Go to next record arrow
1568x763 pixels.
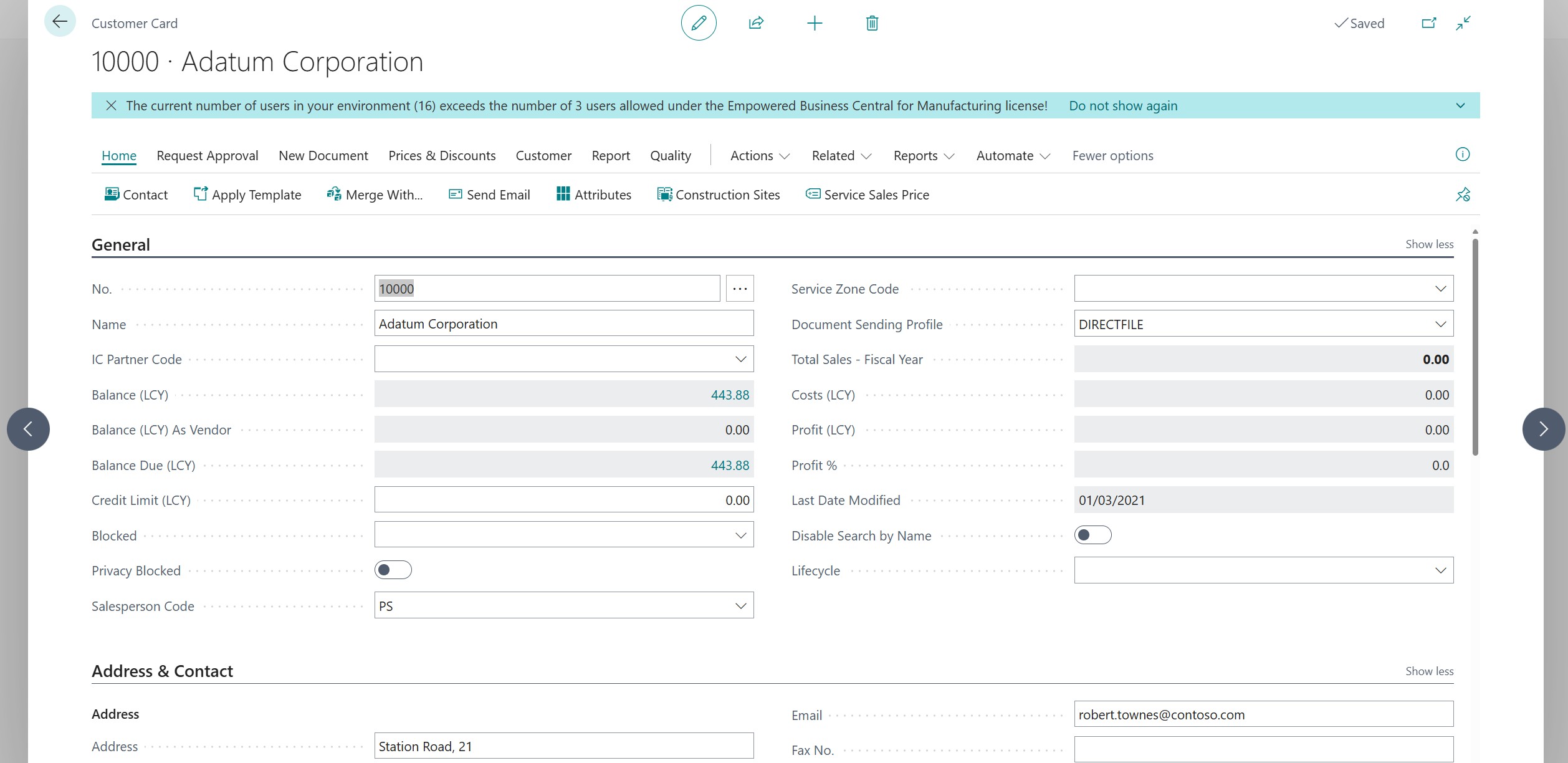pos(1543,429)
